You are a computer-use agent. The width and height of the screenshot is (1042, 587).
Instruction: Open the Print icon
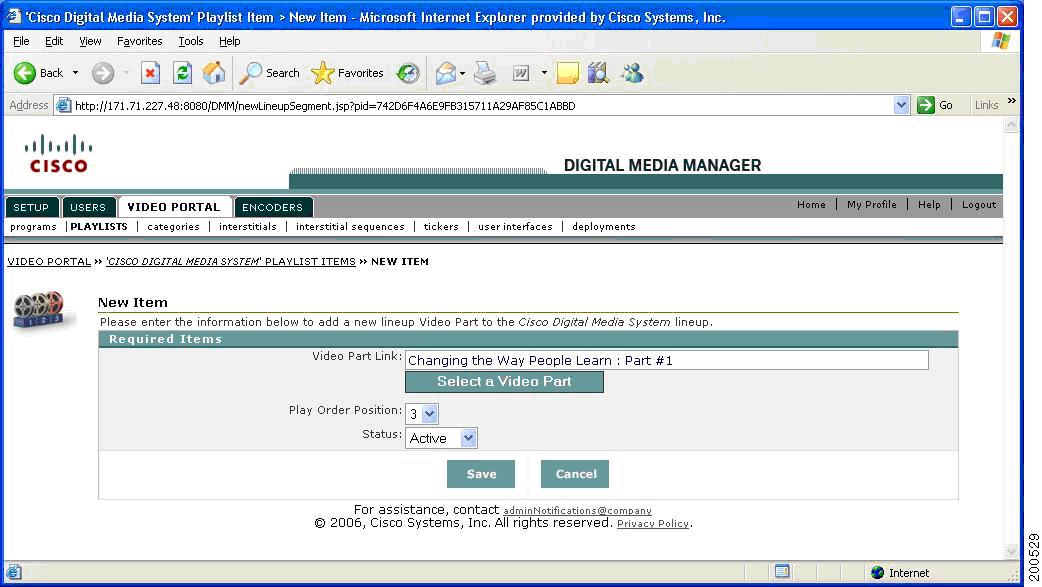pos(486,73)
